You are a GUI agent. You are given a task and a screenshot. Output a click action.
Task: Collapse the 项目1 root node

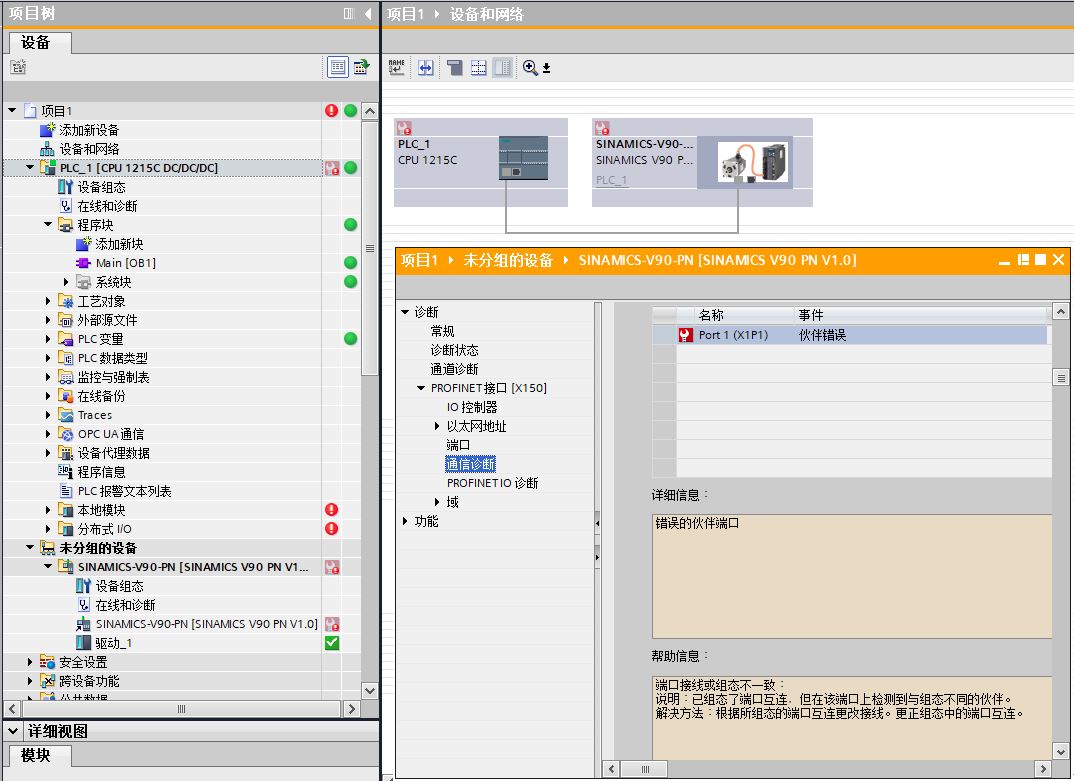(x=12, y=110)
